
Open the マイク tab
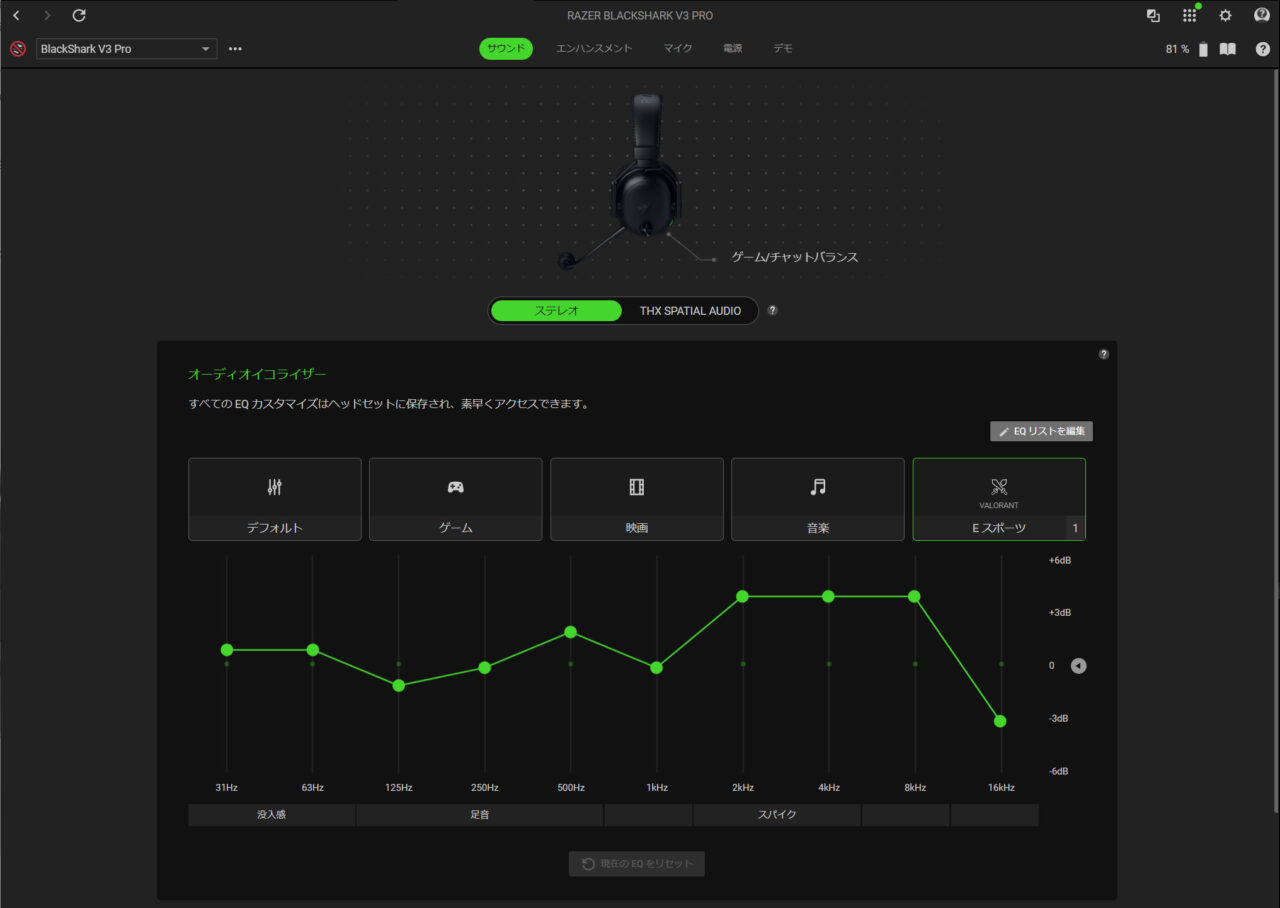677,48
